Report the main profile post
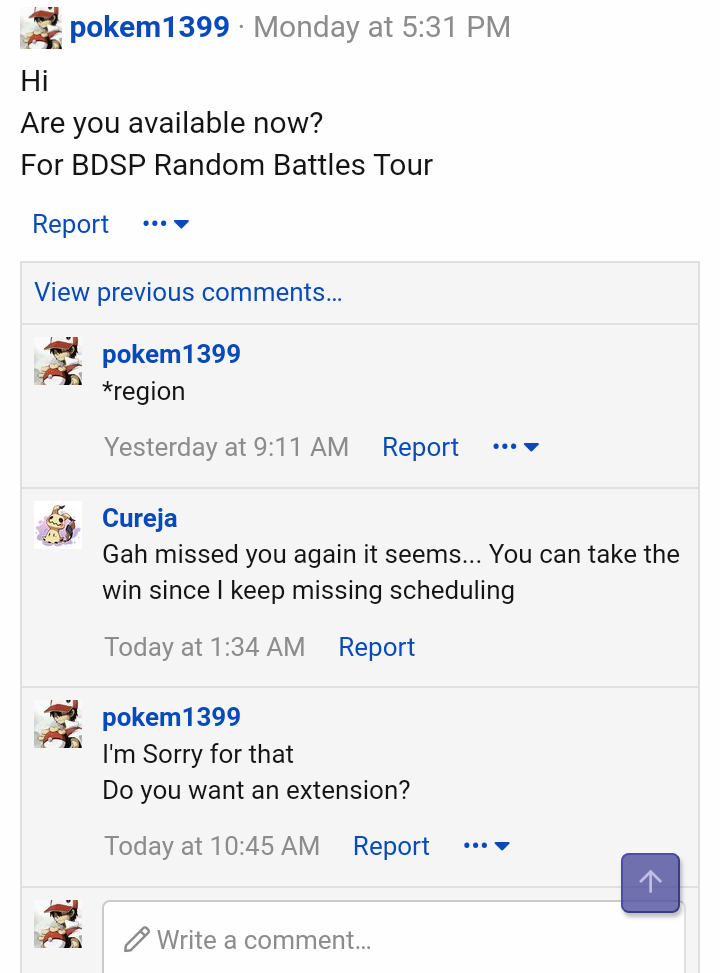The width and height of the screenshot is (720, 973). pos(70,224)
